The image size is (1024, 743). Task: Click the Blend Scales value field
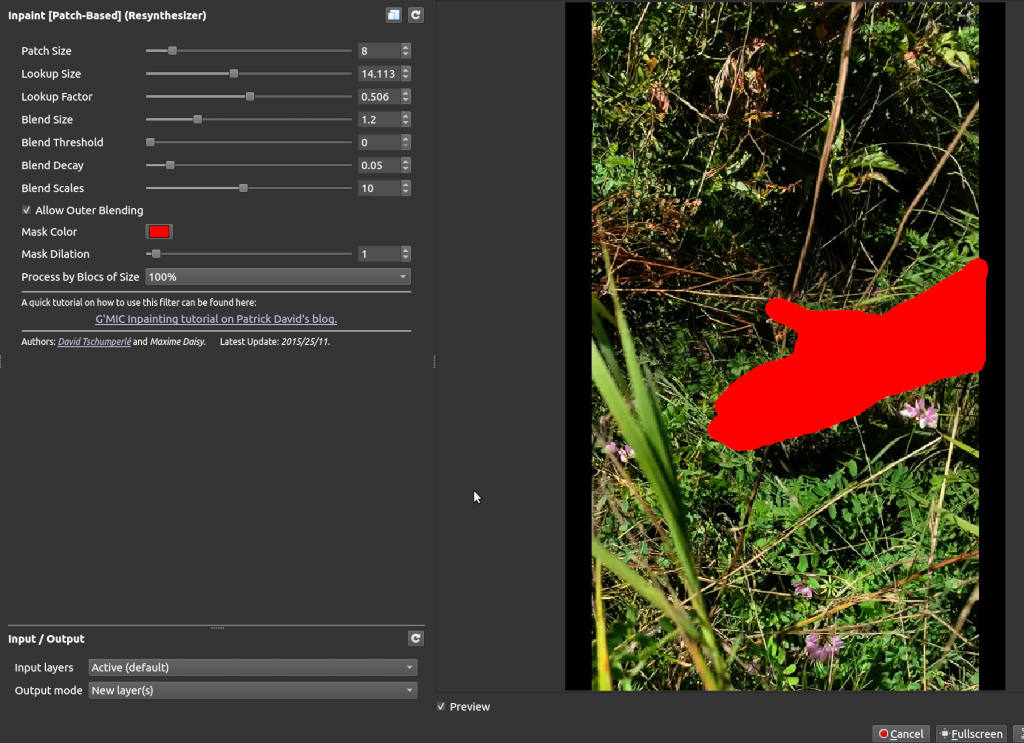[x=379, y=188]
